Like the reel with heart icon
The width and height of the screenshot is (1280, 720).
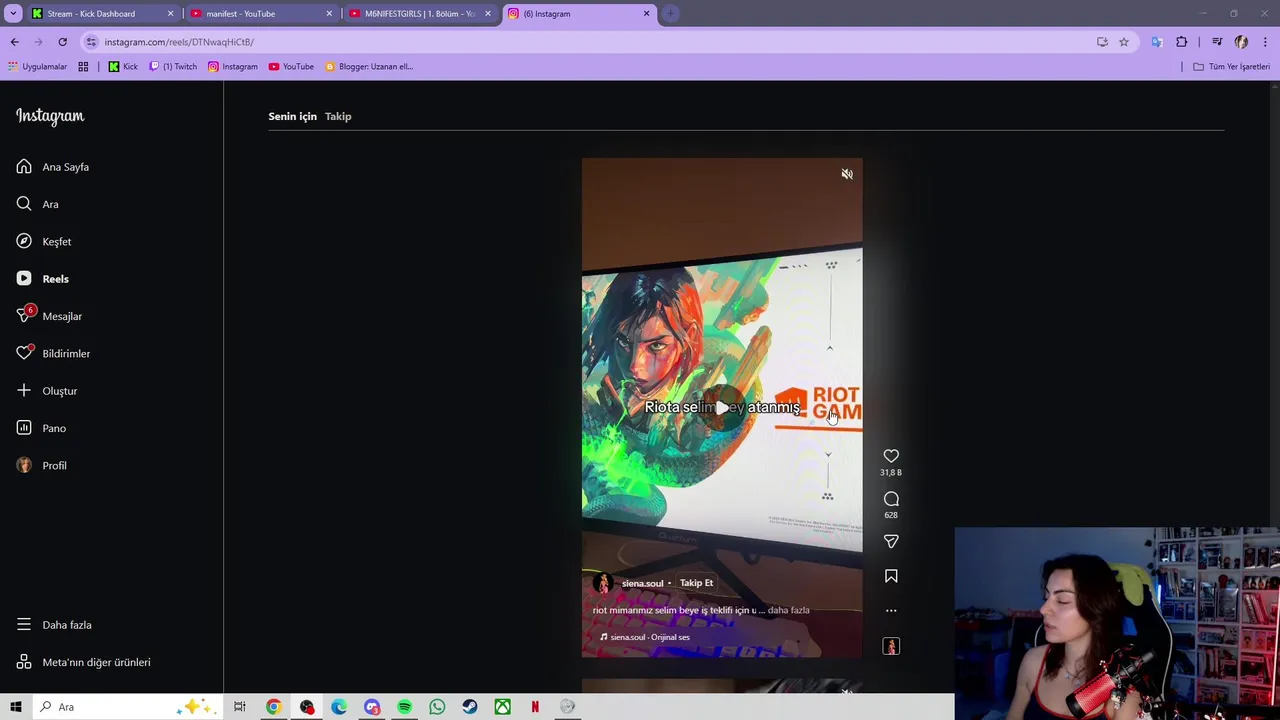(891, 456)
